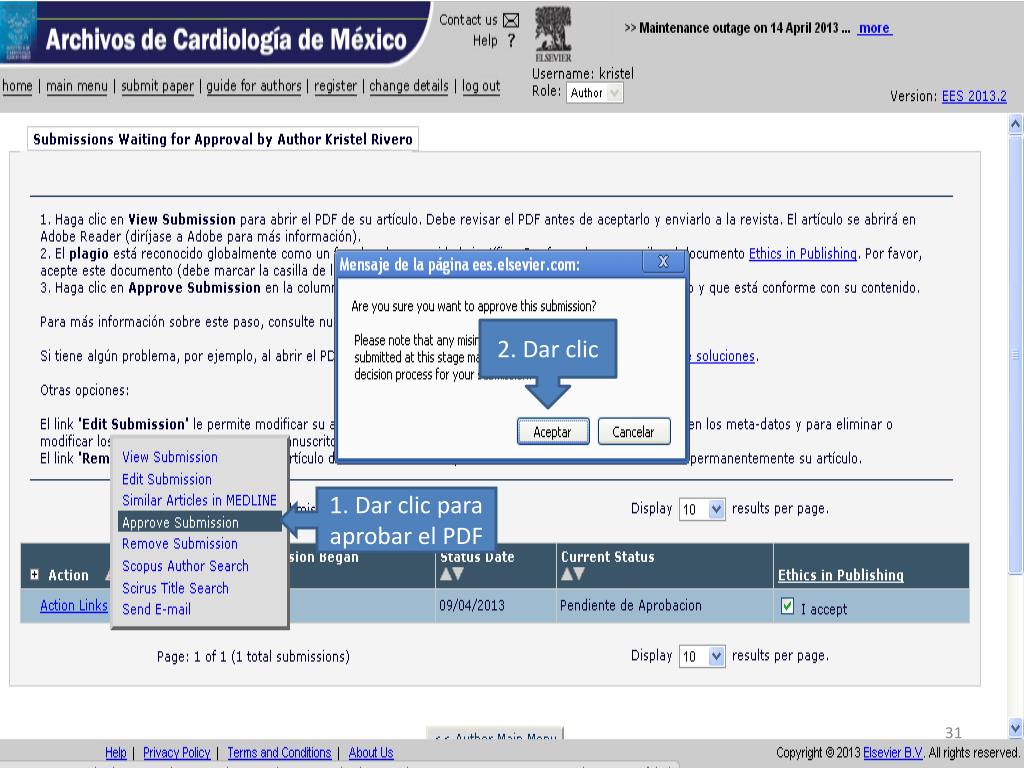The image size is (1024, 768).
Task: Sort Status Date ascending arrow
Action: tap(446, 574)
